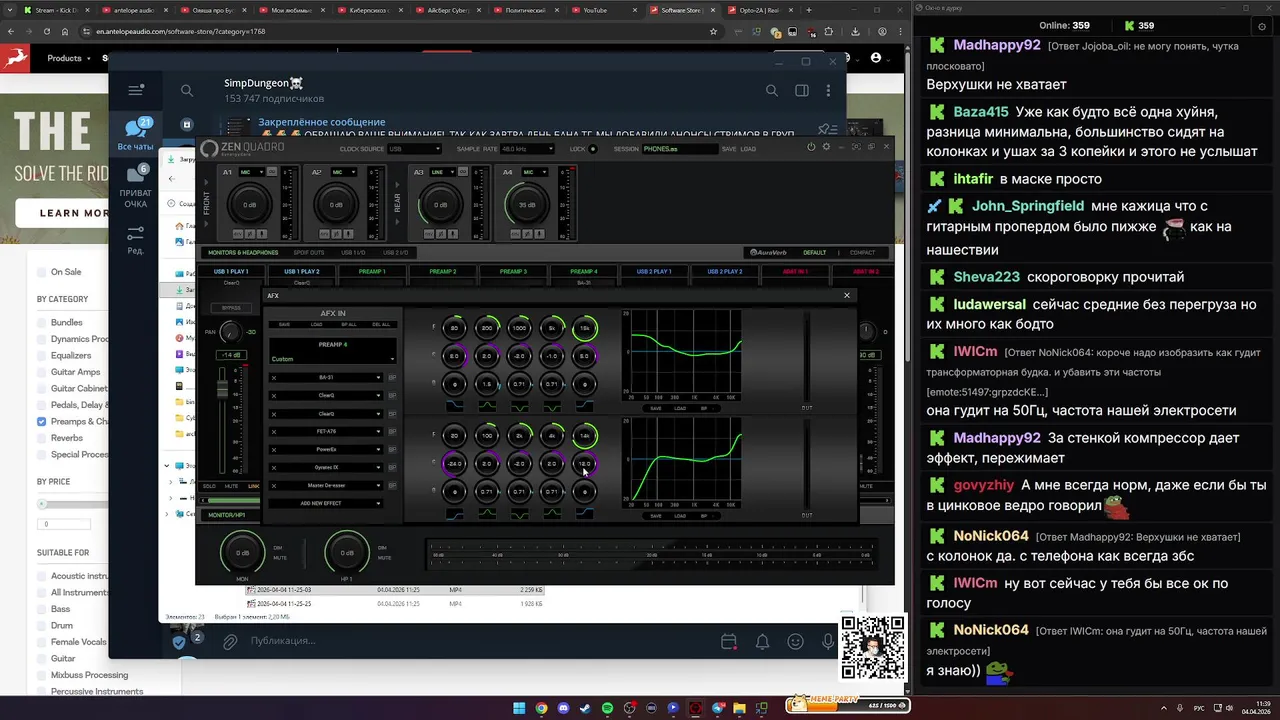This screenshot has width=1280, height=720.
Task: Toggle the stereo link icon on A3
Action: click(464, 172)
